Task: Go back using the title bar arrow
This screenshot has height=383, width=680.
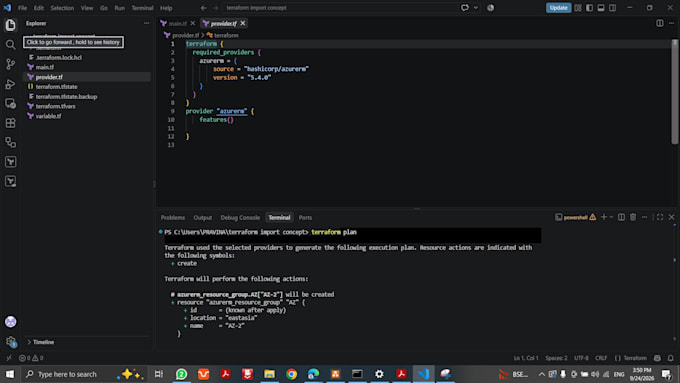Action: (203, 8)
